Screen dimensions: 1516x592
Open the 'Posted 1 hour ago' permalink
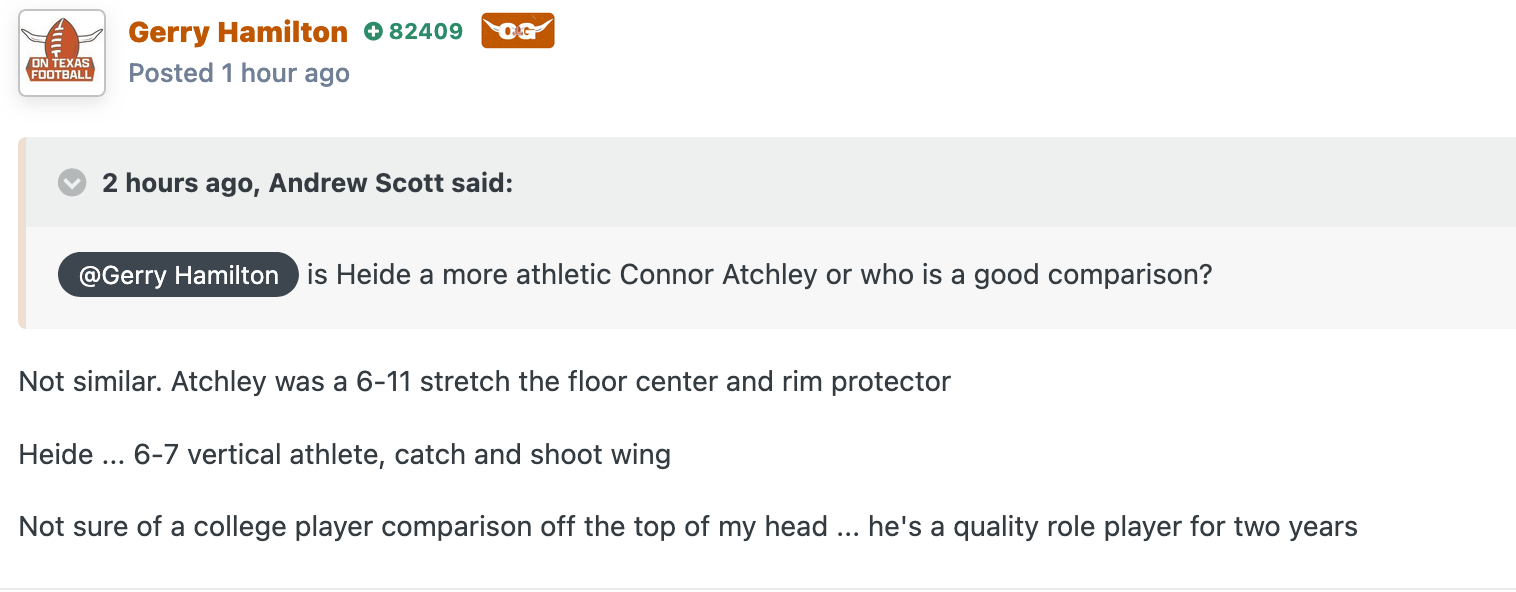coord(239,73)
